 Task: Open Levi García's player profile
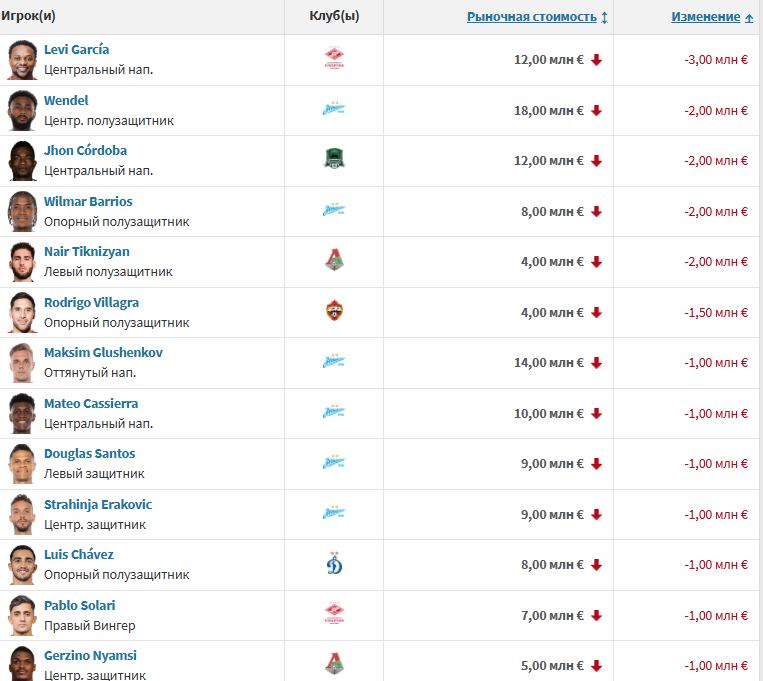(x=77, y=50)
